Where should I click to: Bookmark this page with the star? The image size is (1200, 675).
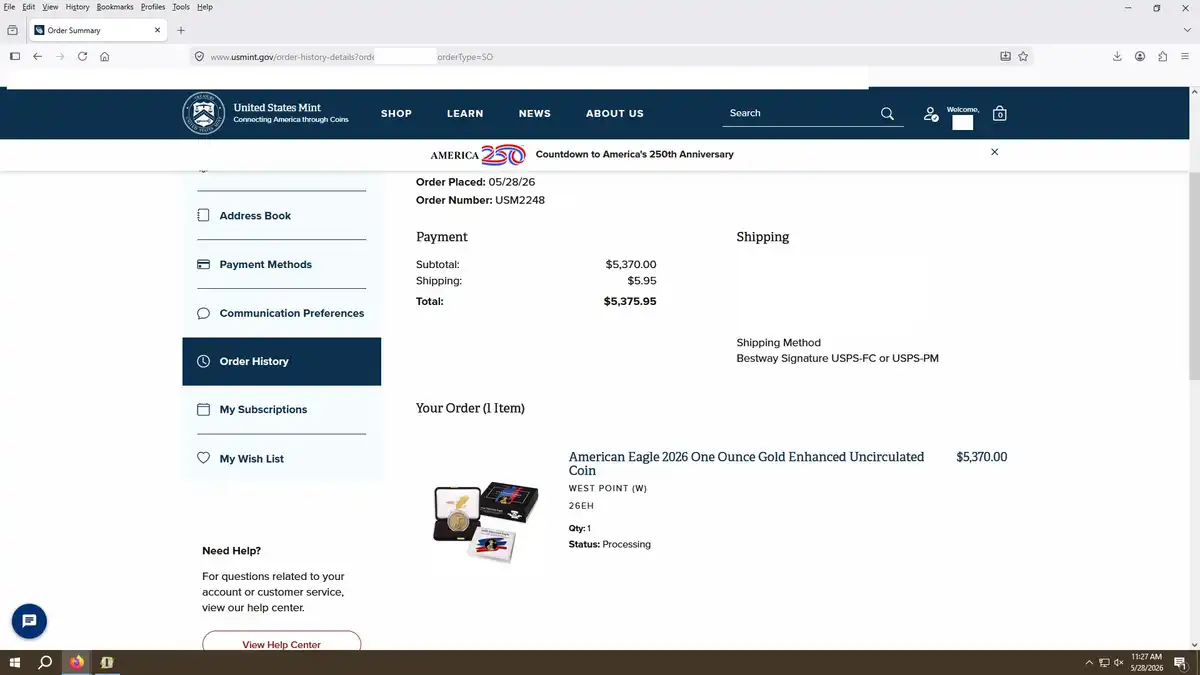(1023, 57)
